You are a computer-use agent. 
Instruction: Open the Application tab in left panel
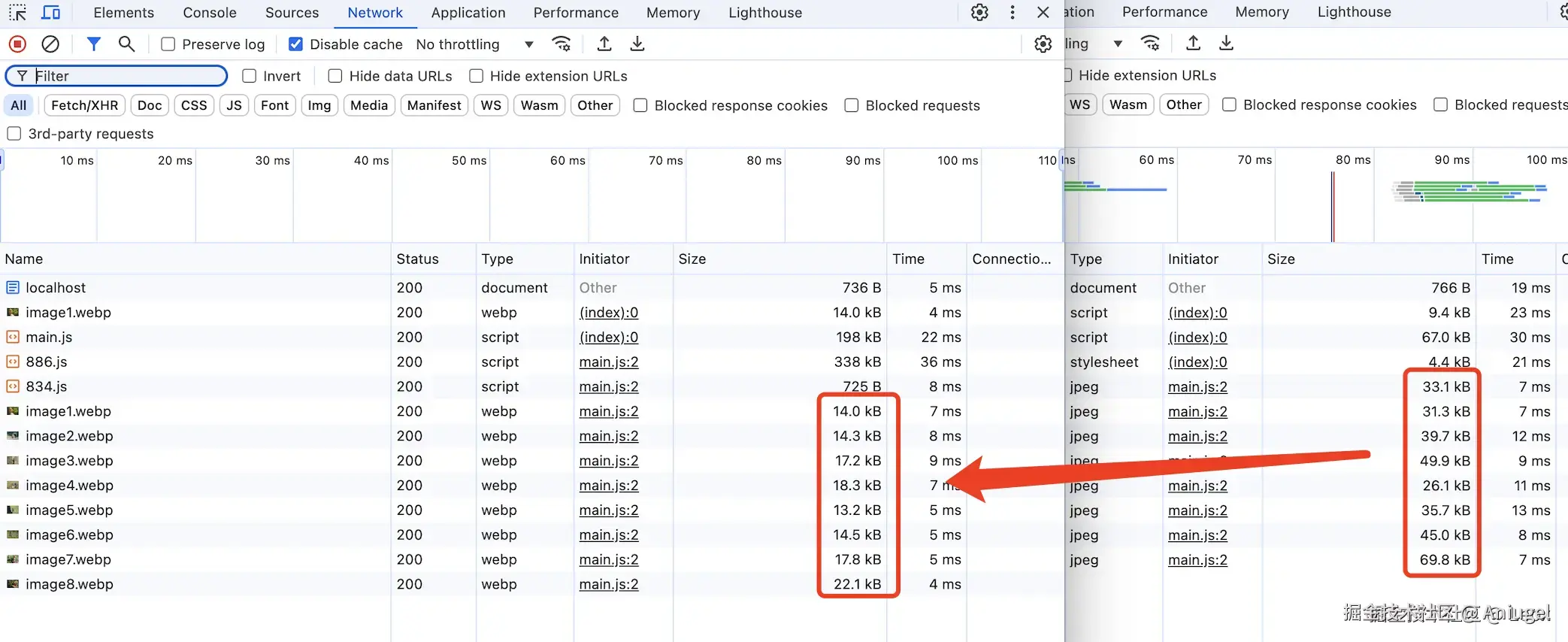(468, 13)
